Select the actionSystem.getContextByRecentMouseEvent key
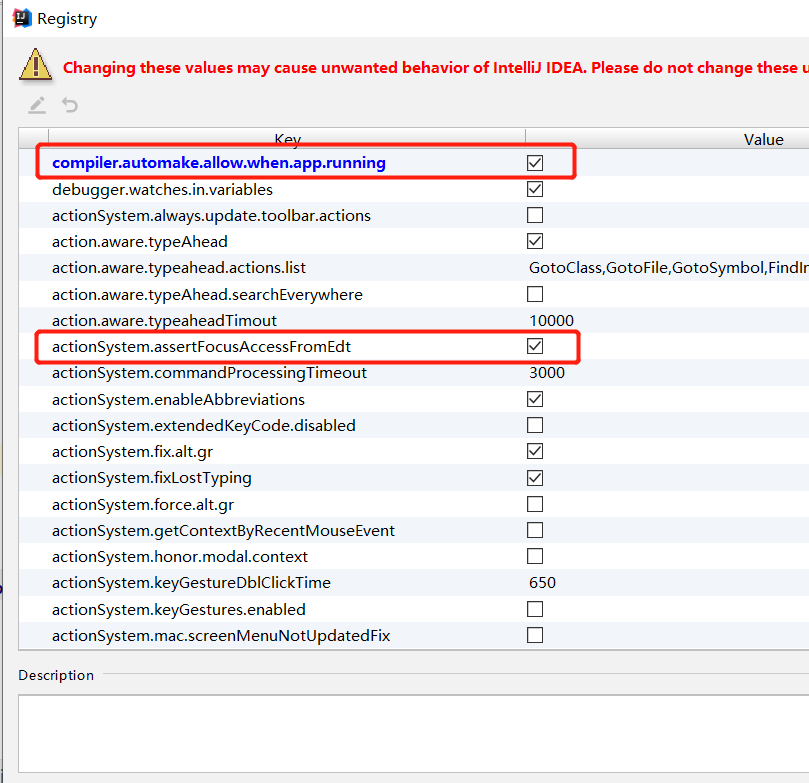This screenshot has width=809, height=783. [x=223, y=531]
